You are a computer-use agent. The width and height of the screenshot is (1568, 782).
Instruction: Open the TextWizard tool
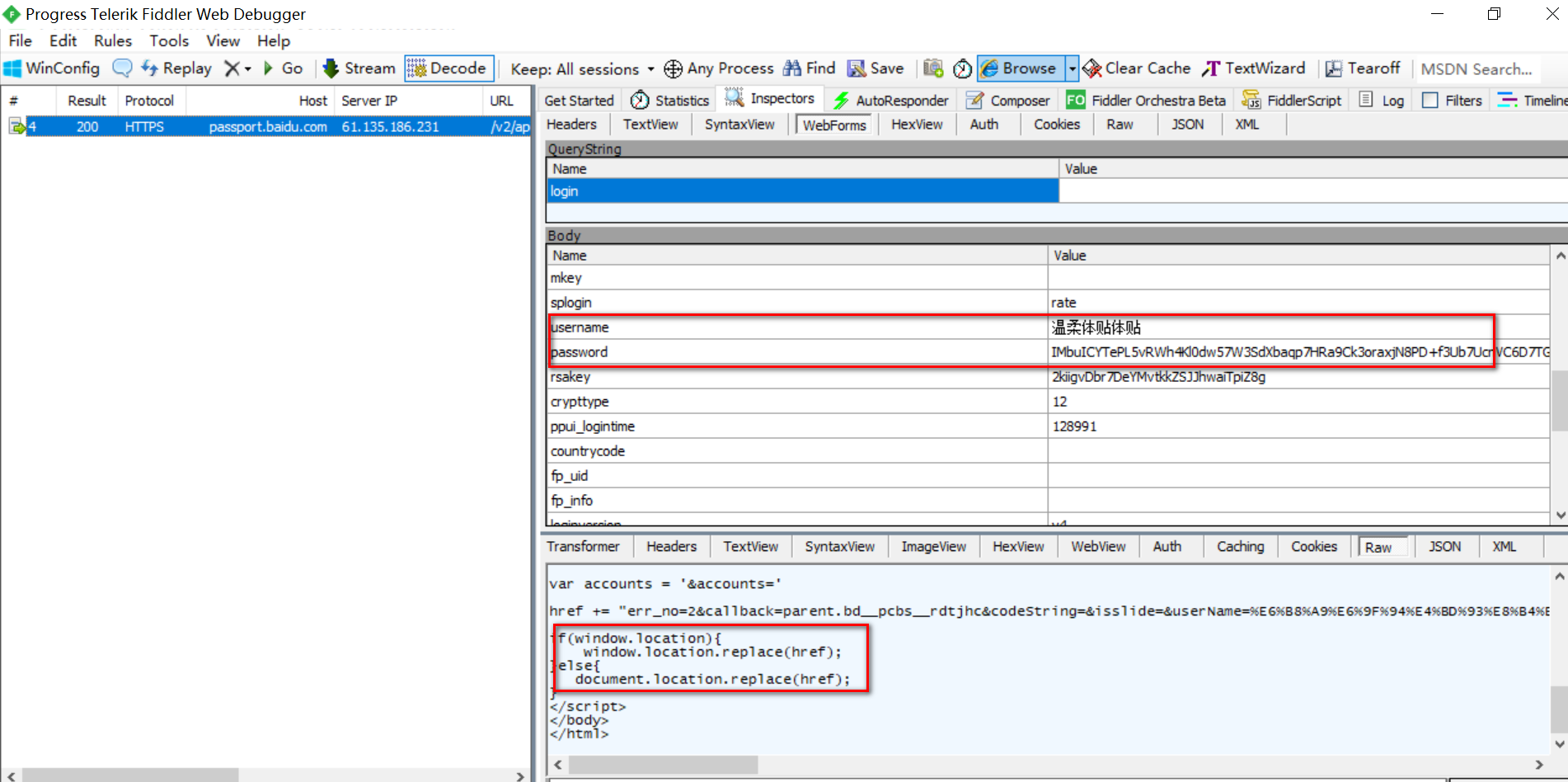point(1254,68)
